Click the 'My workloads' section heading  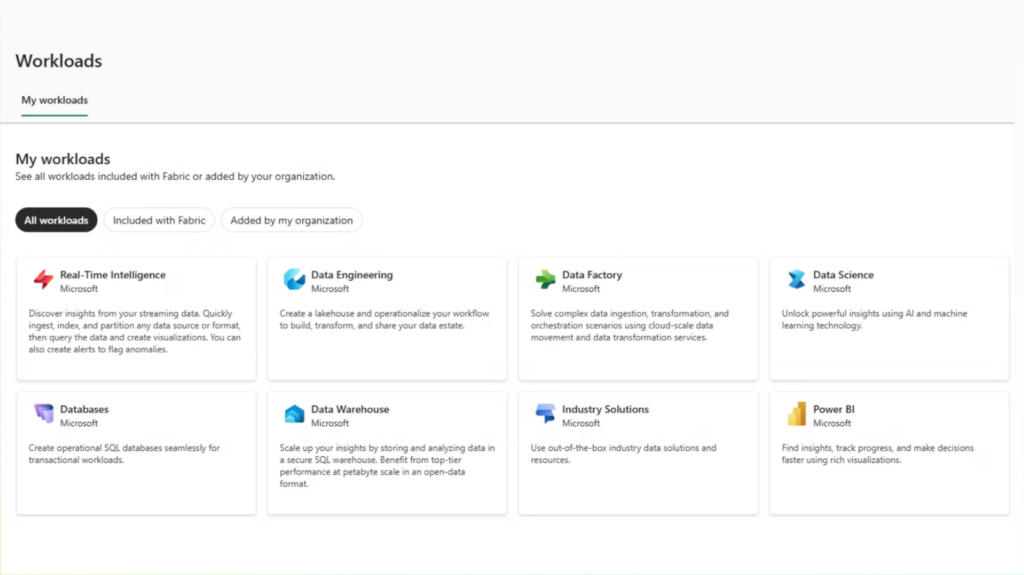[63, 159]
